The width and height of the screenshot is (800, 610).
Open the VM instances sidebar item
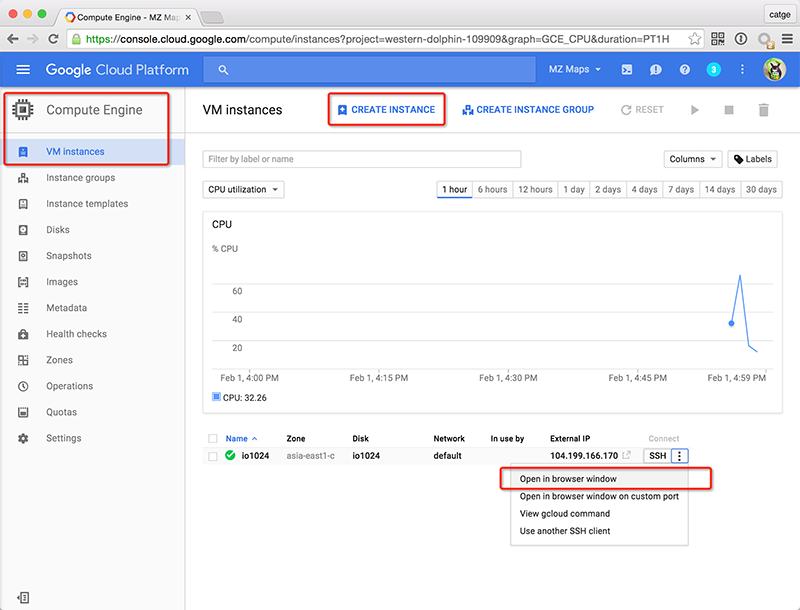click(92, 151)
